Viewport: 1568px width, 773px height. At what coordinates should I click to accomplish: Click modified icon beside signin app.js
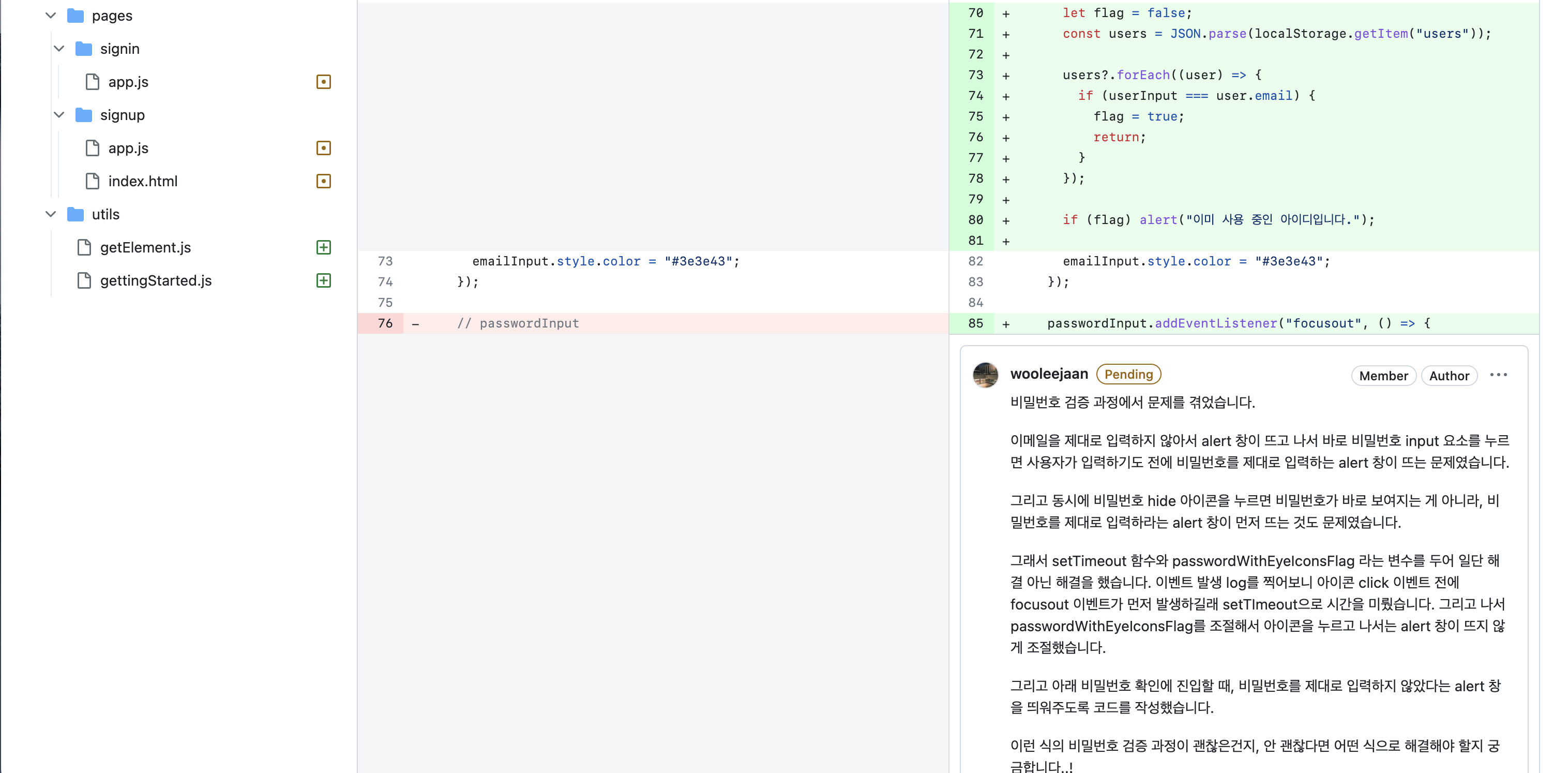(x=323, y=82)
